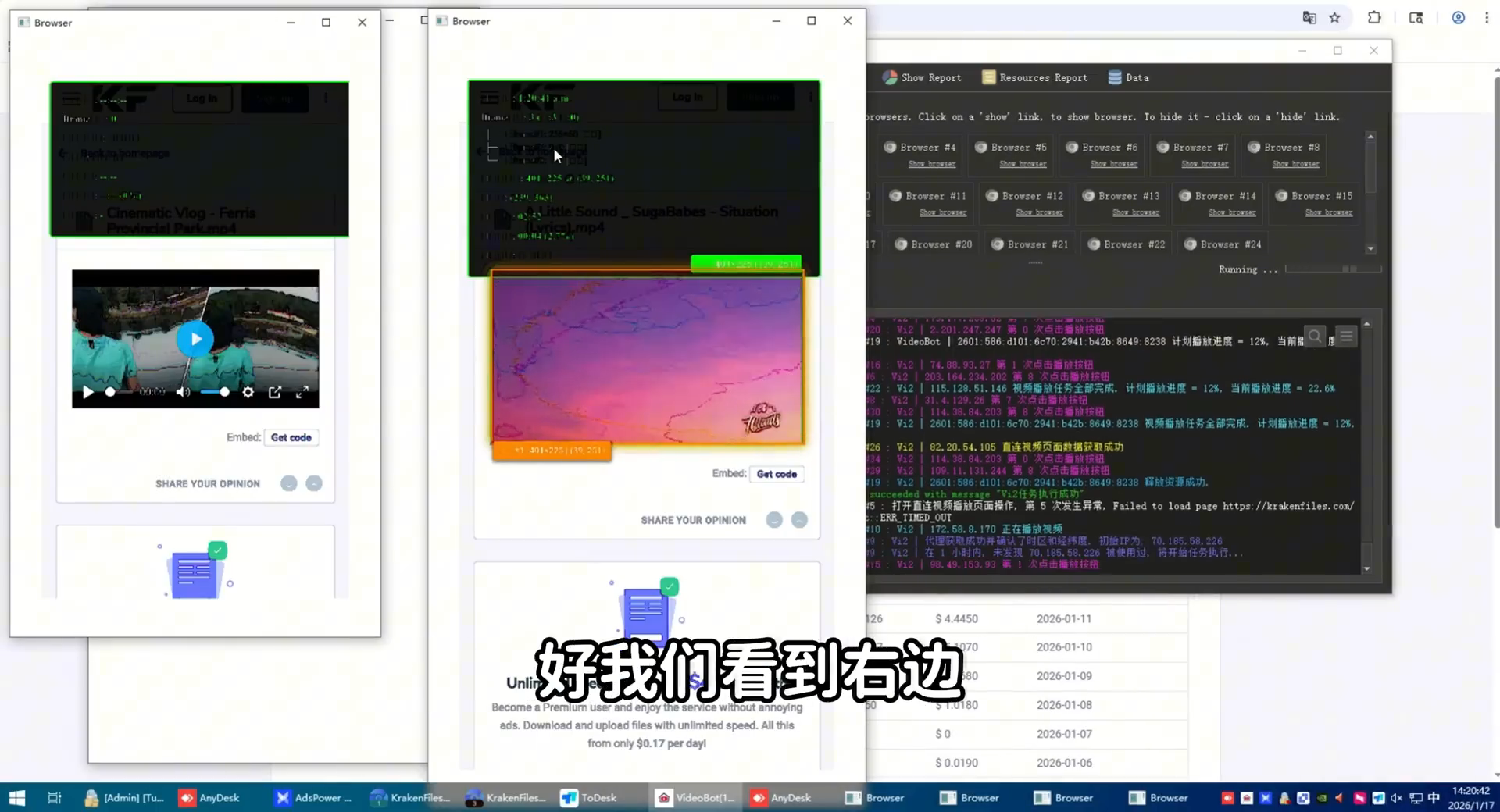Open the log search magnifier icon
The height and width of the screenshot is (812, 1500).
(x=1316, y=337)
